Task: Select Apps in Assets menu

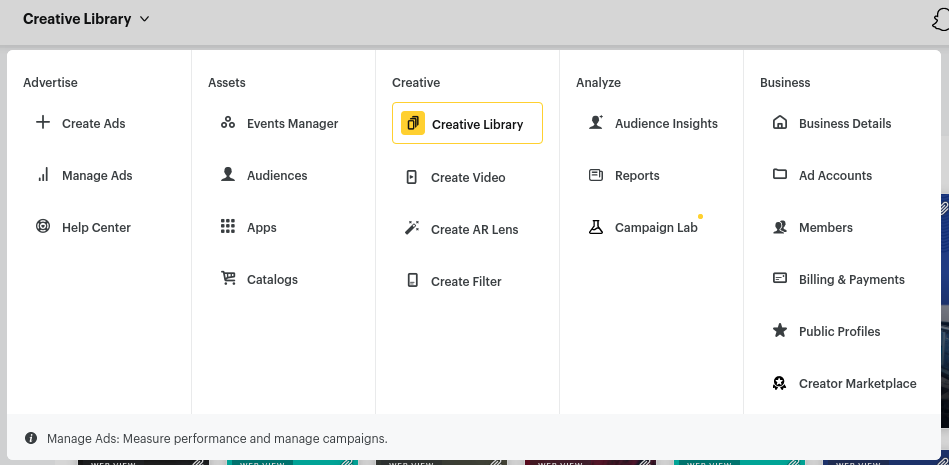Action: pos(261,228)
